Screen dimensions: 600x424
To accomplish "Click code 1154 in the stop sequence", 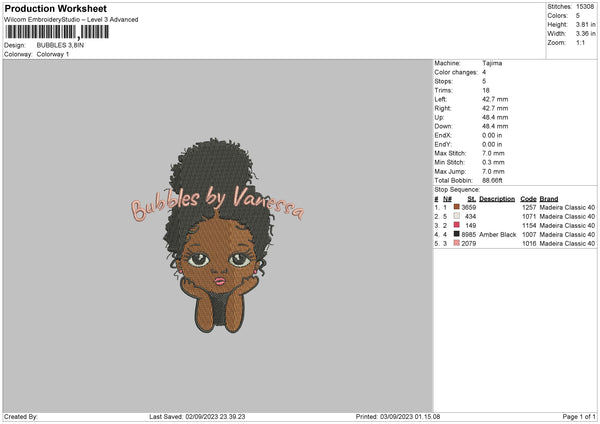I will 529,225.
